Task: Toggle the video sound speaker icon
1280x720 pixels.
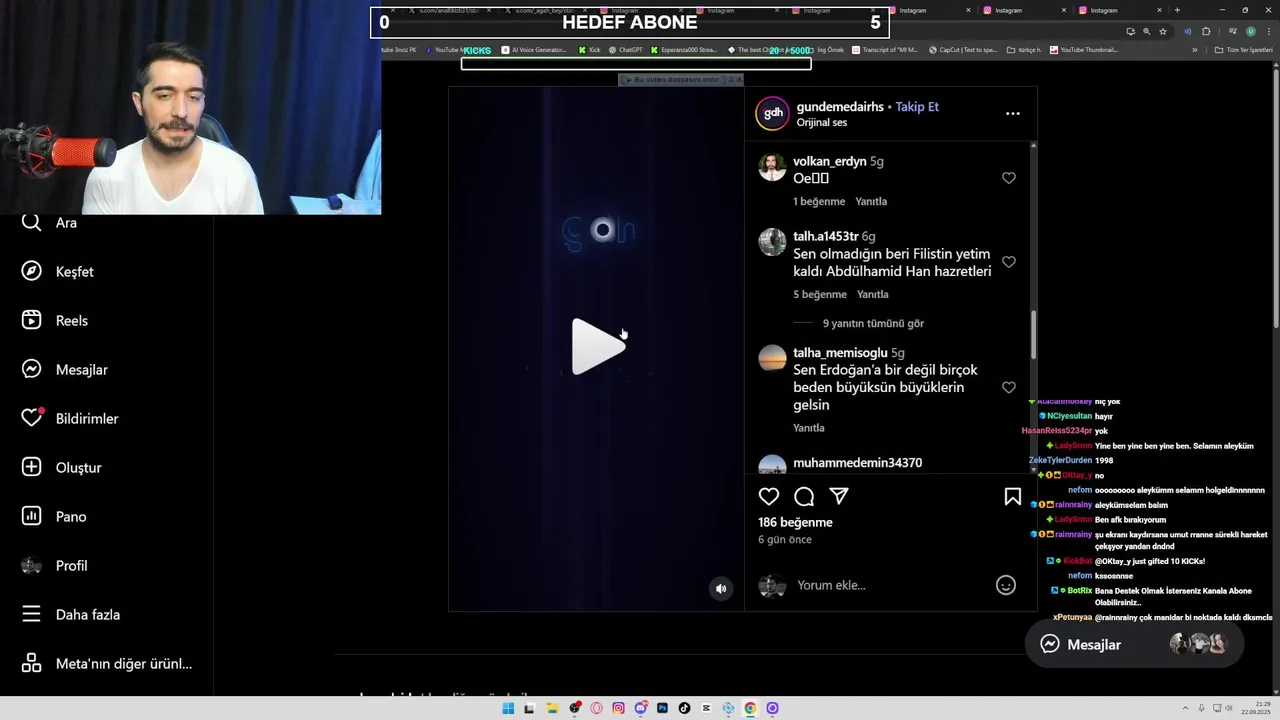Action: click(x=720, y=589)
